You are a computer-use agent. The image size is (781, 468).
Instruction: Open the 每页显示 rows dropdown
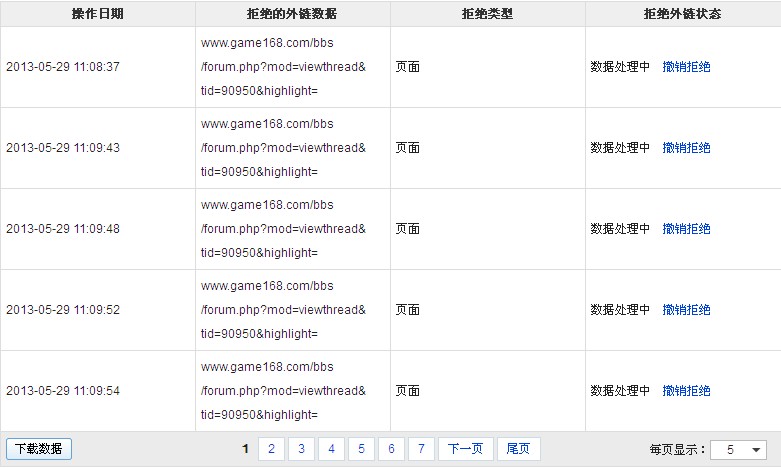coord(738,450)
